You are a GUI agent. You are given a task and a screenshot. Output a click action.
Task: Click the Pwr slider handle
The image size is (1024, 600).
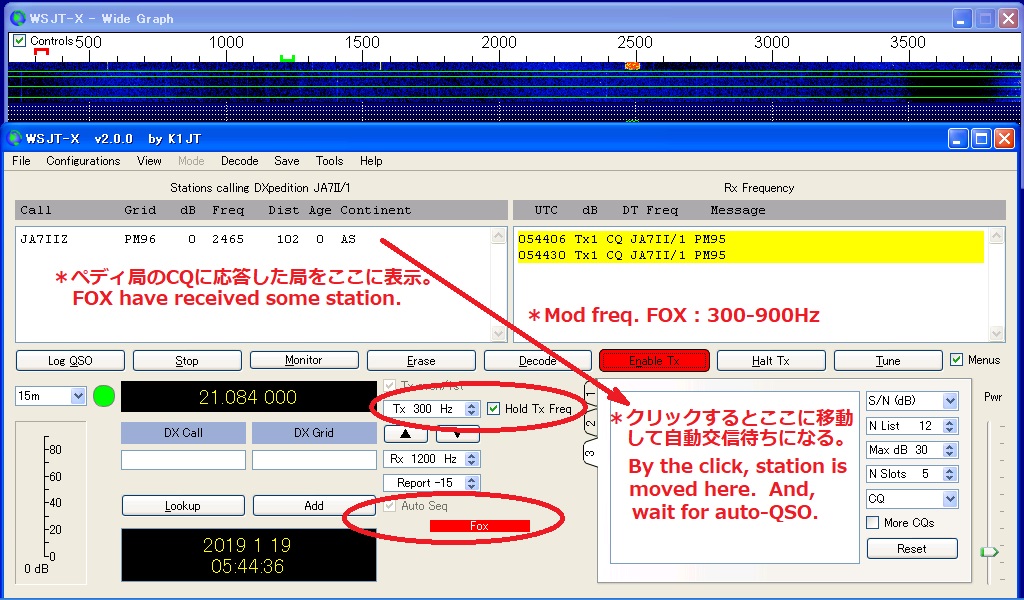pos(989,552)
